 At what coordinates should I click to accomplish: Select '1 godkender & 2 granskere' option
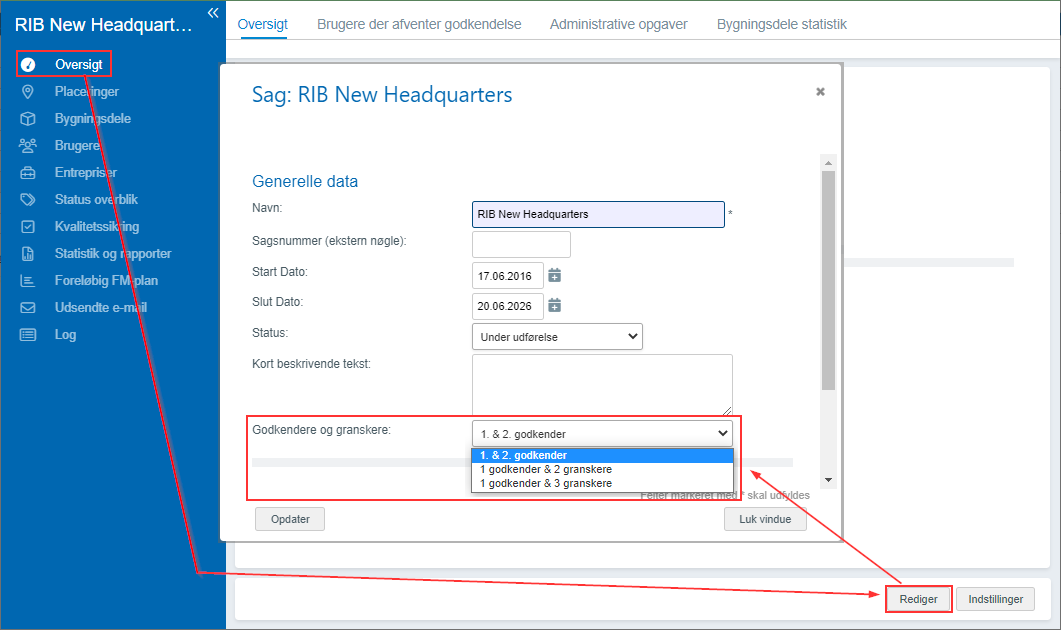[546, 469]
